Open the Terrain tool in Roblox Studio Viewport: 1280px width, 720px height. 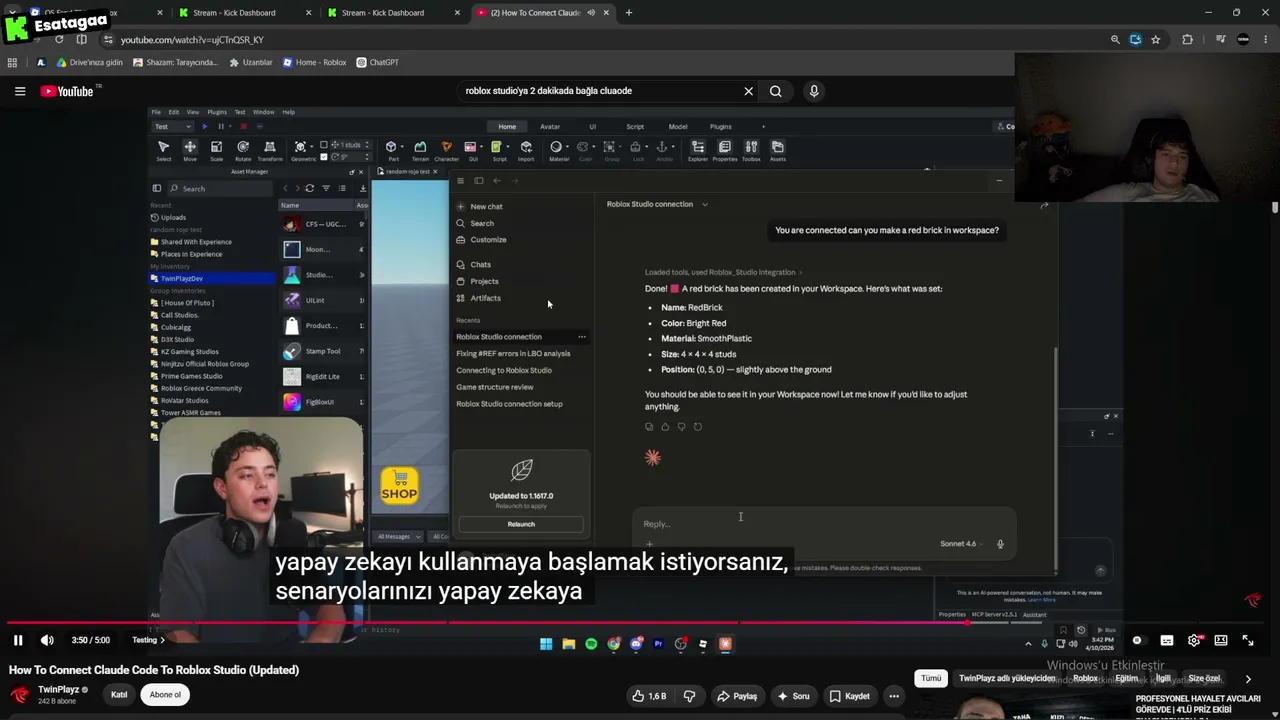(420, 150)
